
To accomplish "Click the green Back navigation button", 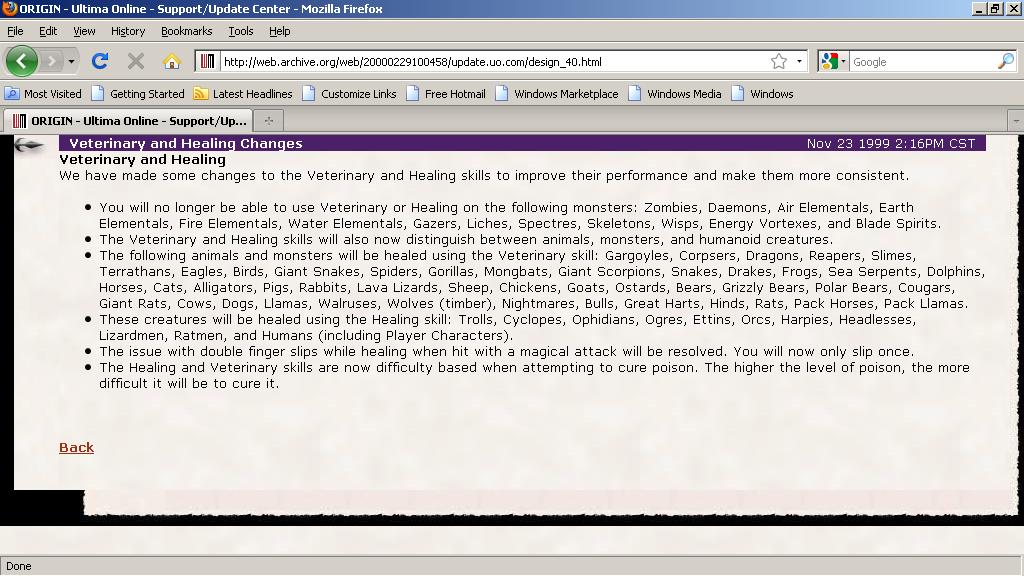I will click(x=21, y=61).
